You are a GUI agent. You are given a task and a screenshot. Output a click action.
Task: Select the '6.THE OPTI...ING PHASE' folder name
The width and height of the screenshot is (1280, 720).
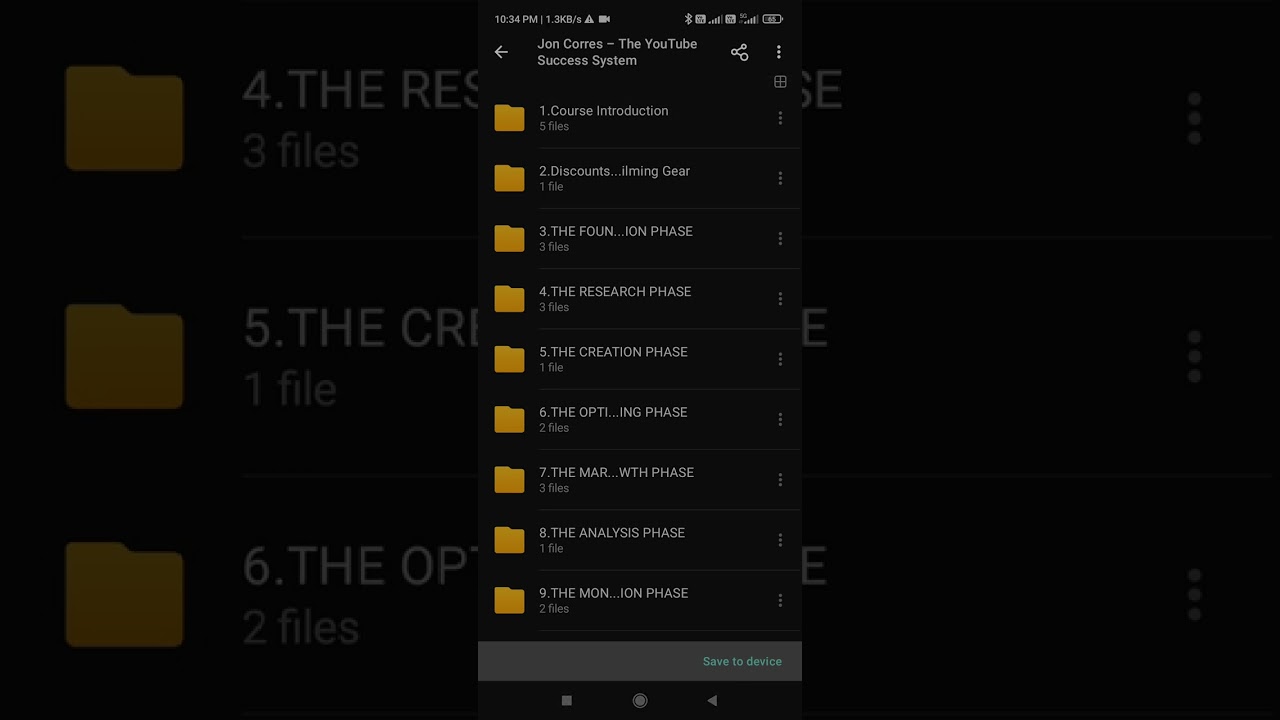pyautogui.click(x=613, y=412)
